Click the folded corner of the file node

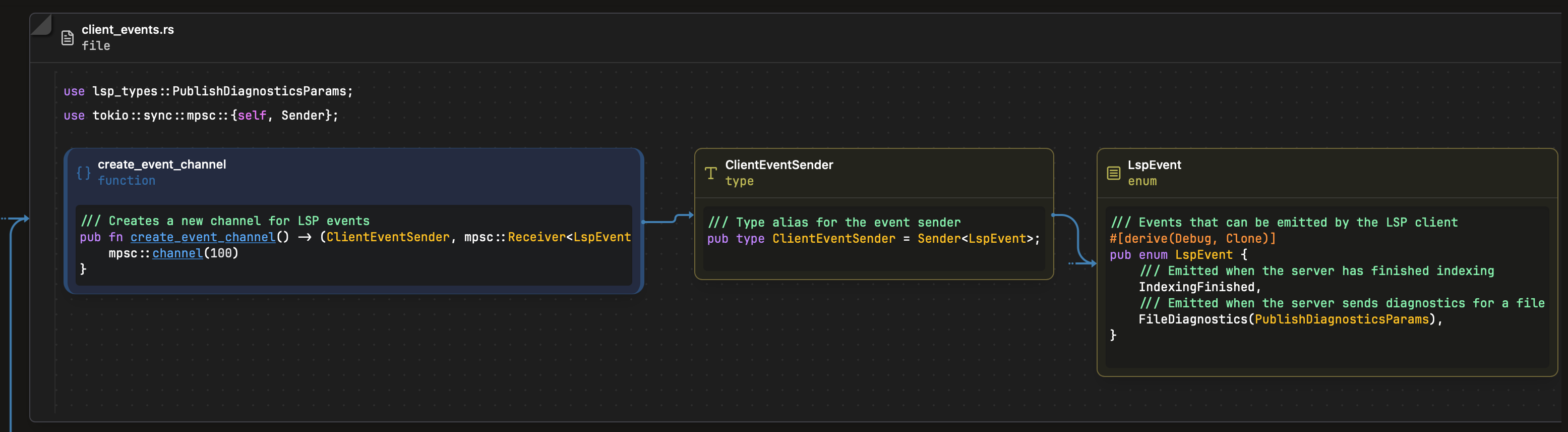(x=40, y=24)
